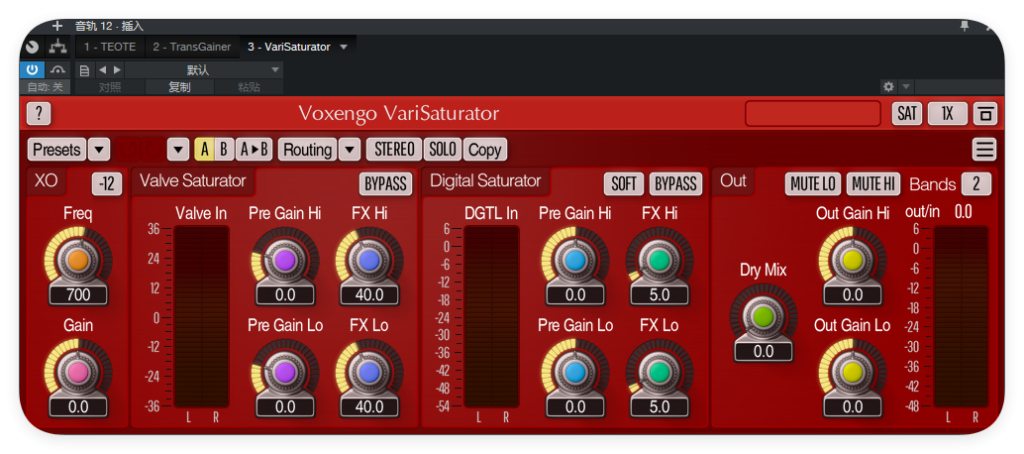Click the pin icon in the title bar
This screenshot has width=1024, height=454.
pyautogui.click(x=964, y=26)
